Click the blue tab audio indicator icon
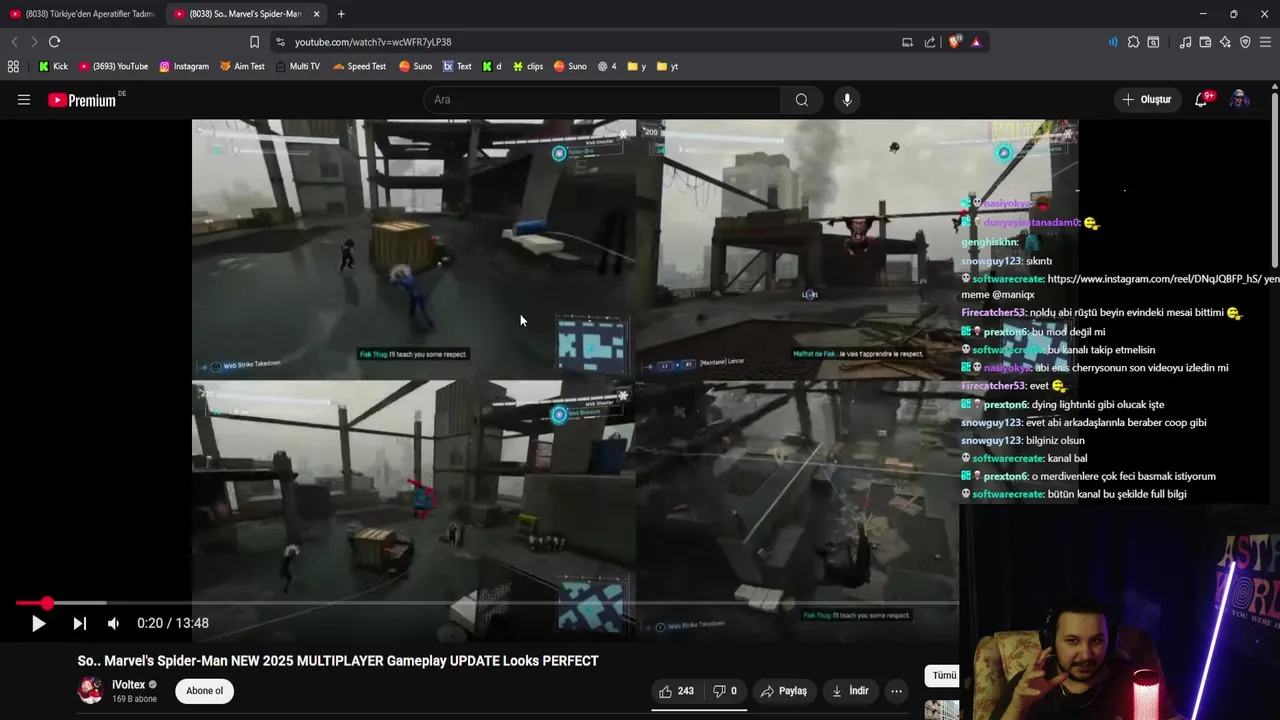Image resolution: width=1280 pixels, height=720 pixels. 1112,42
